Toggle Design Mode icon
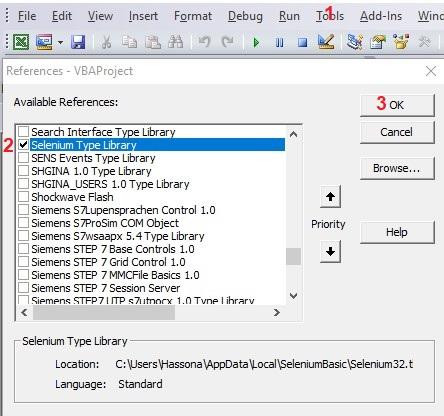Image resolution: width=444 pixels, height=416 pixels. point(326,42)
